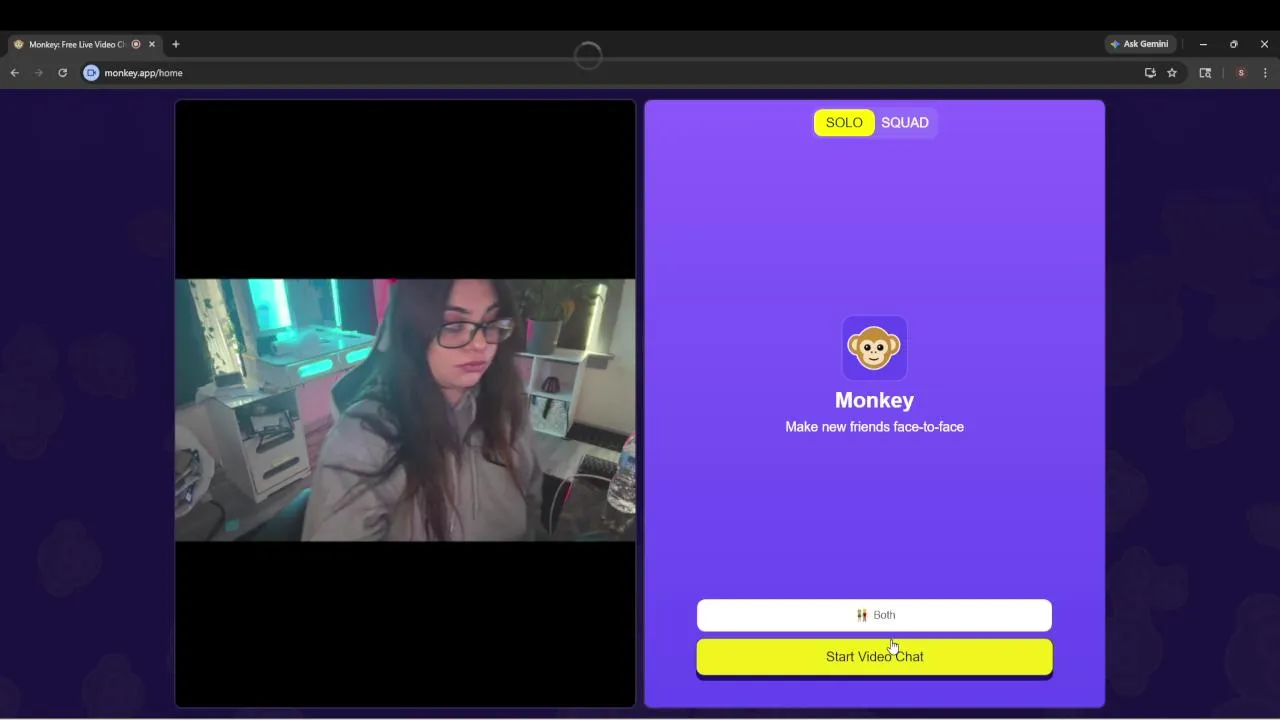The width and height of the screenshot is (1280, 720).
Task: Switch to SQUAD mode
Action: 905,123
